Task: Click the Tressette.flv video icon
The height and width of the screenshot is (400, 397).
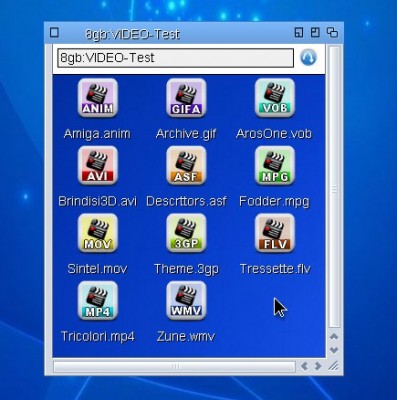Action: [x=275, y=233]
